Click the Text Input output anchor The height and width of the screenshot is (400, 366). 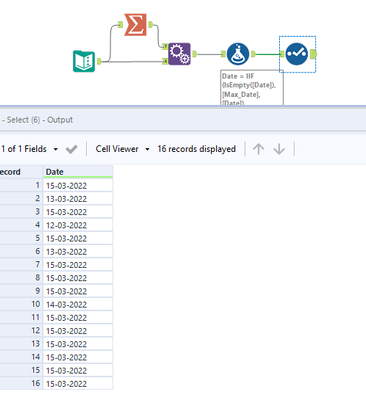coord(99,61)
